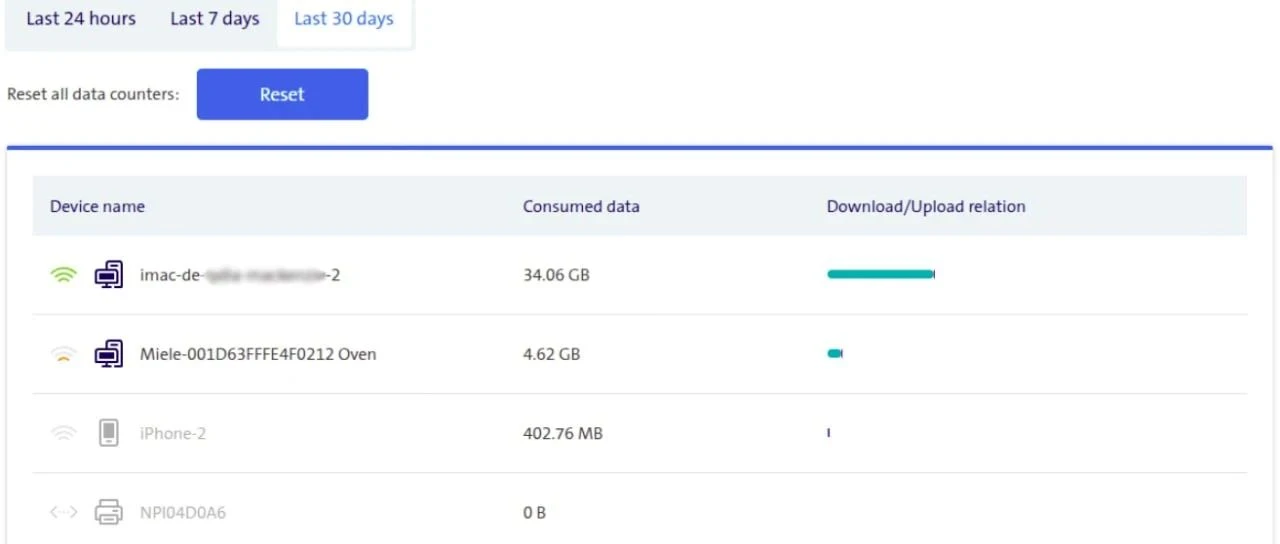The width and height of the screenshot is (1280, 544).
Task: Click the computer icon next to Miele Oven
Action: coord(109,353)
